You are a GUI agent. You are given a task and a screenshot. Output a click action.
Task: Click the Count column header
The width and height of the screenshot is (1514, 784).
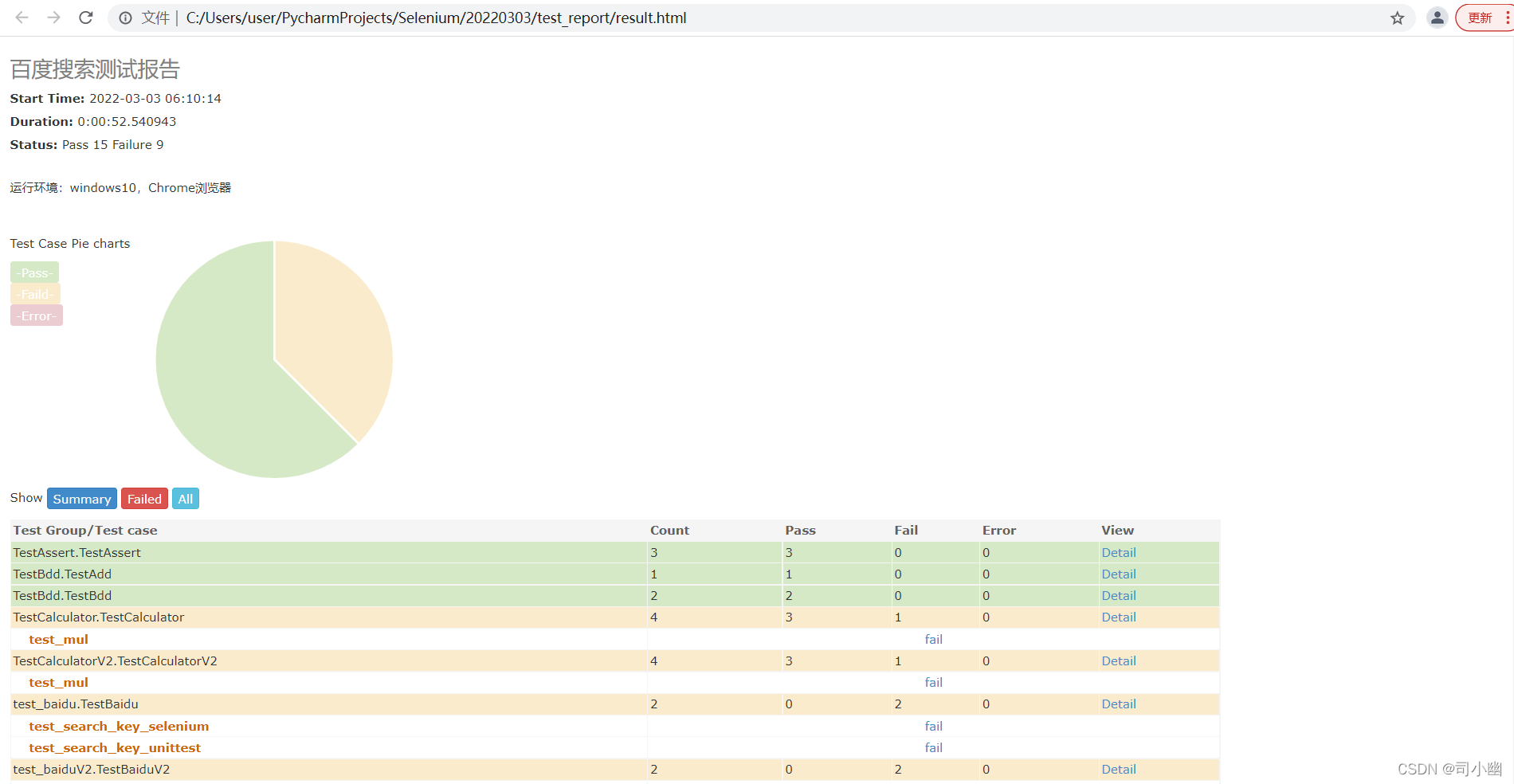[670, 531]
